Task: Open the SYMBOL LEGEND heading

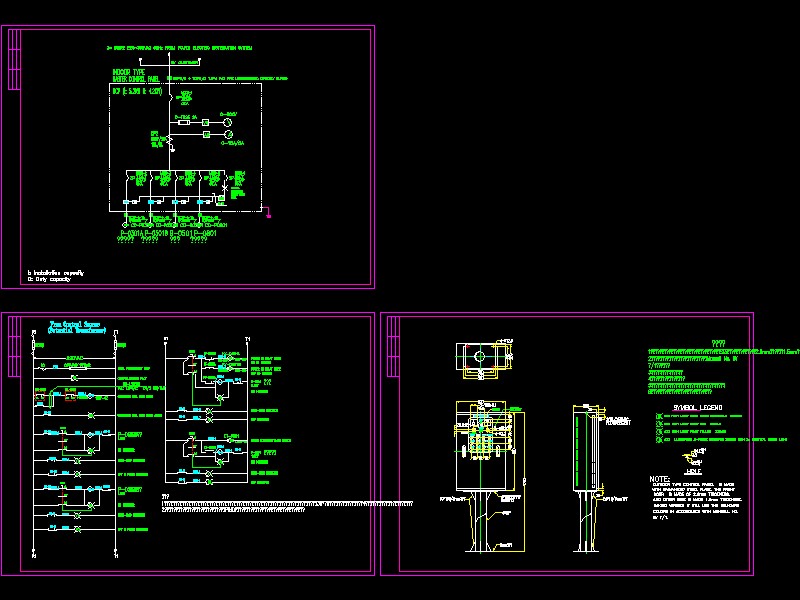Action: tap(698, 408)
